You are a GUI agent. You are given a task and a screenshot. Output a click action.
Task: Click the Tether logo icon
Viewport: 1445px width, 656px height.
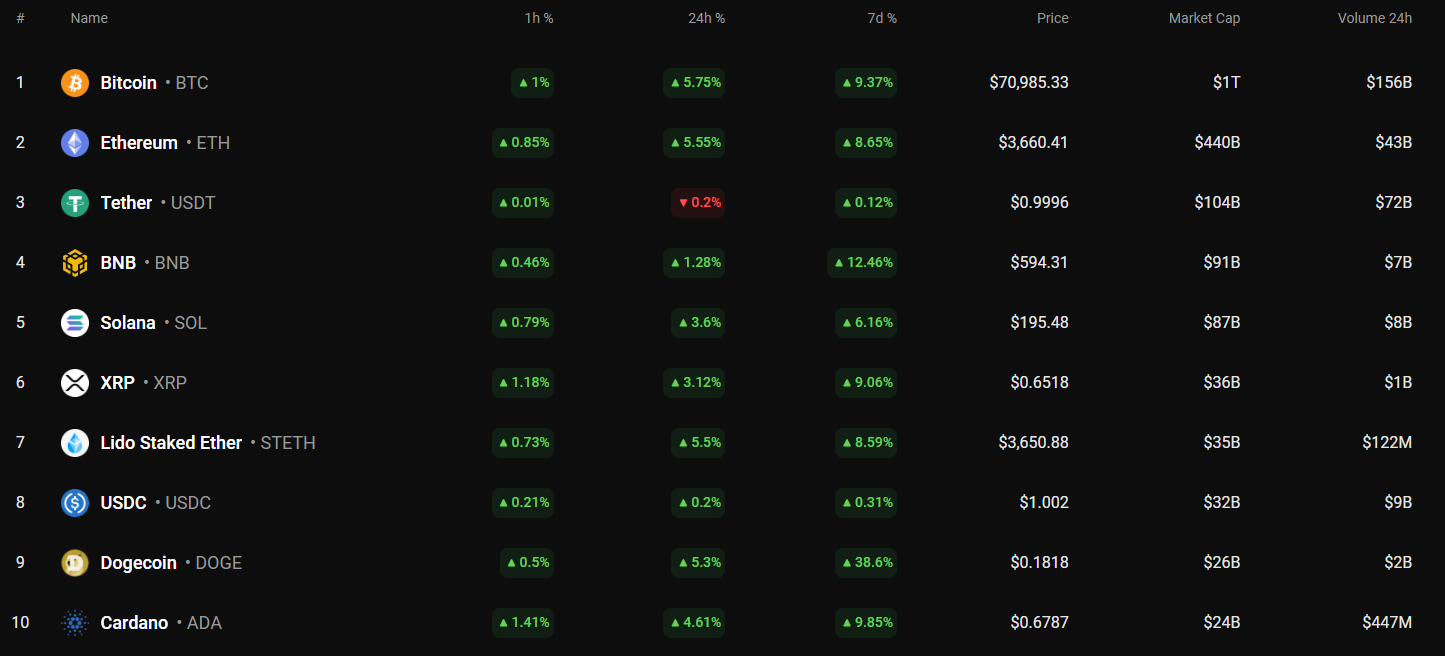pyautogui.click(x=75, y=203)
